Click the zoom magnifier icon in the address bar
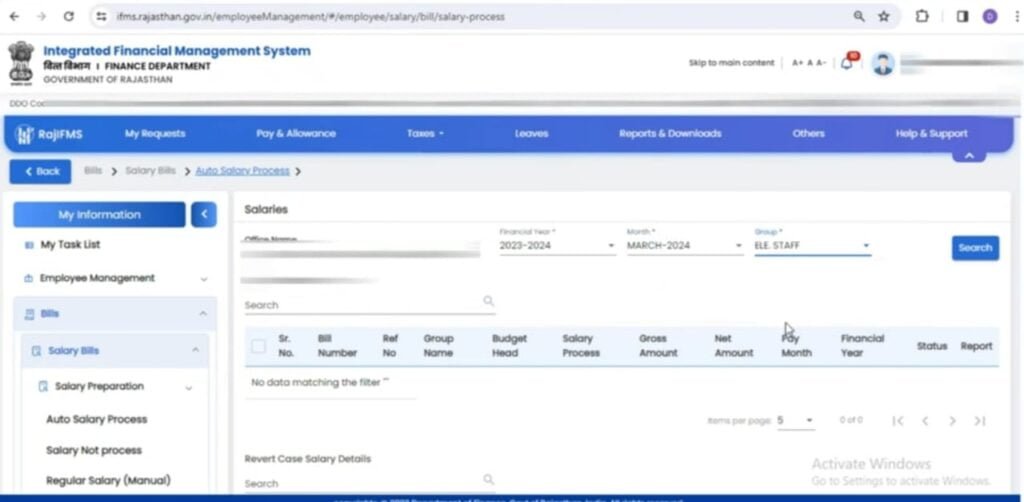 (x=859, y=16)
